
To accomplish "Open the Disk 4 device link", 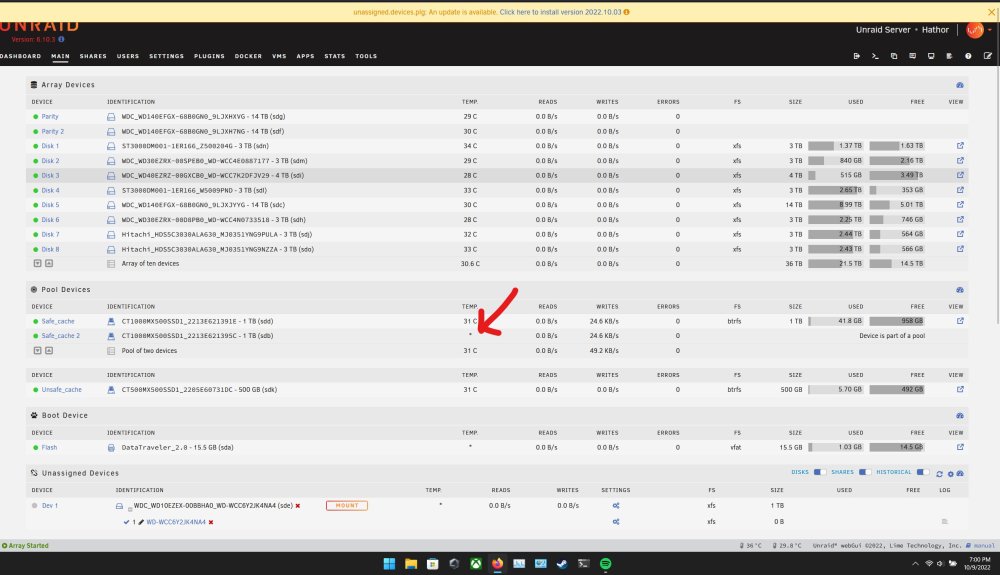I will (50, 190).
